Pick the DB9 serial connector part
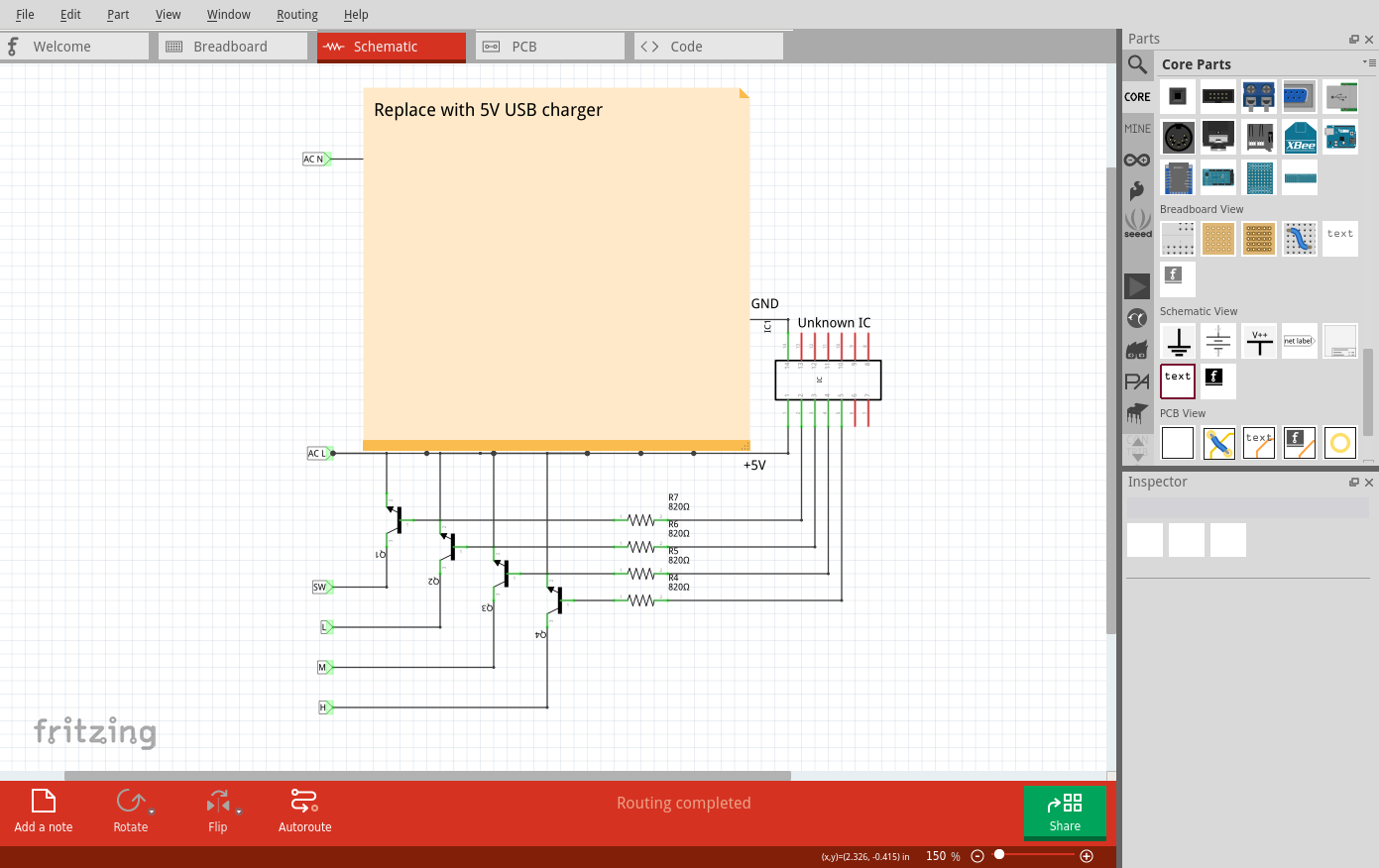The image size is (1379, 868). click(x=1300, y=96)
